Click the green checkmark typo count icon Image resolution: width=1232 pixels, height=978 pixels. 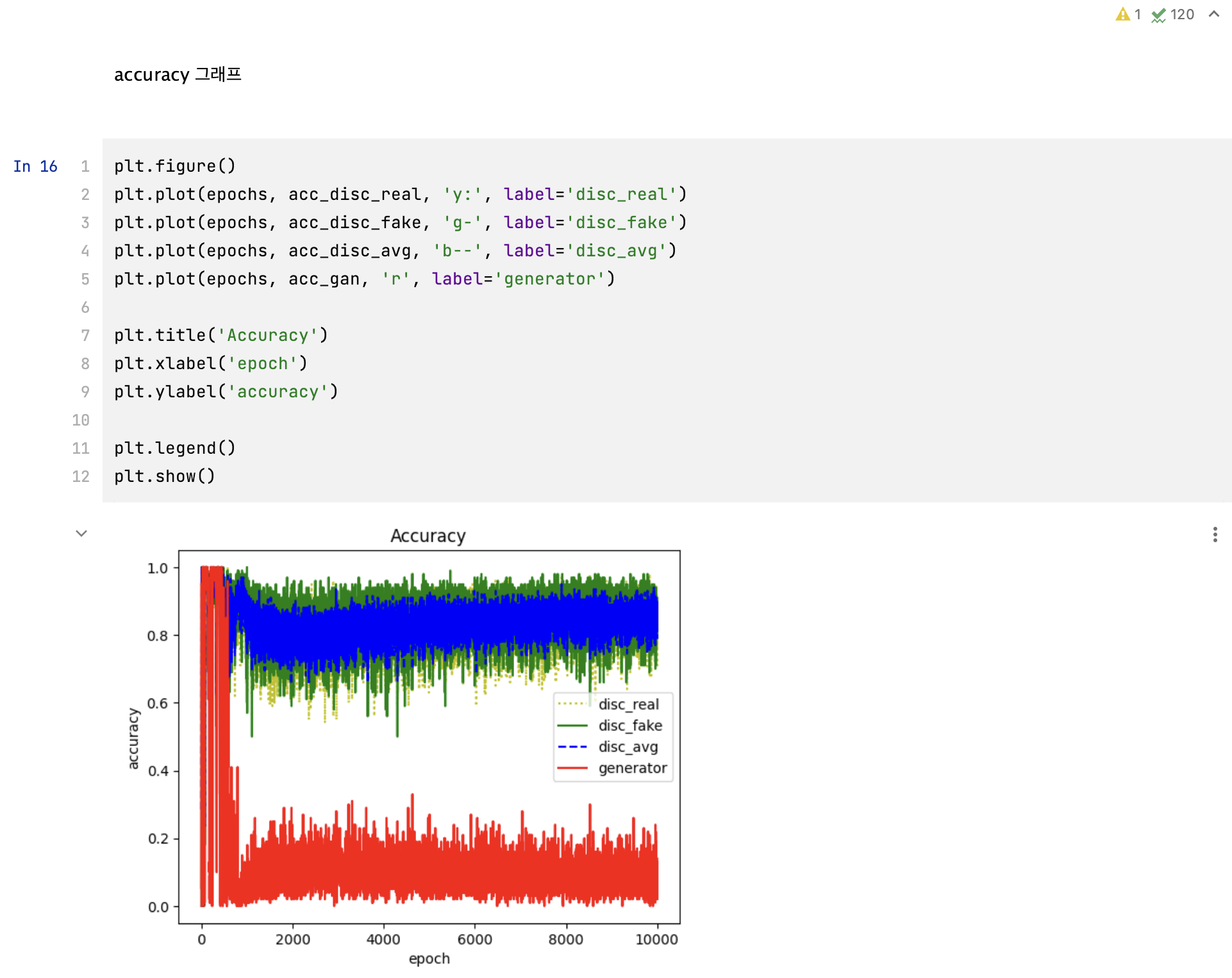[1158, 15]
